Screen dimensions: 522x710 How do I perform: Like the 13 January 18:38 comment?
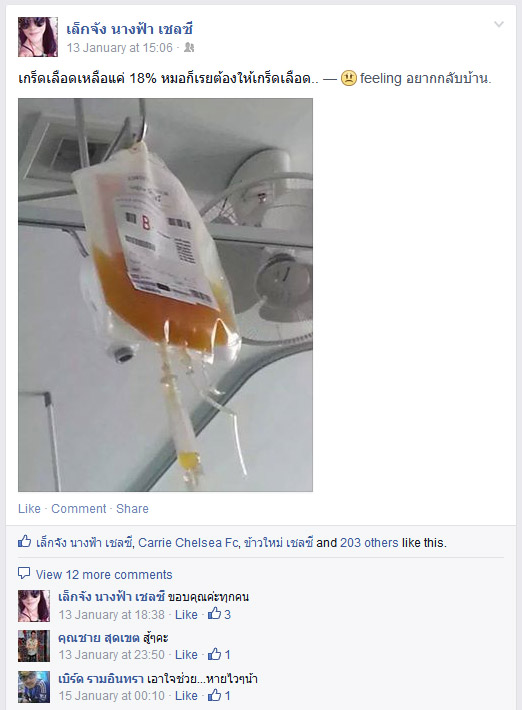[186, 614]
